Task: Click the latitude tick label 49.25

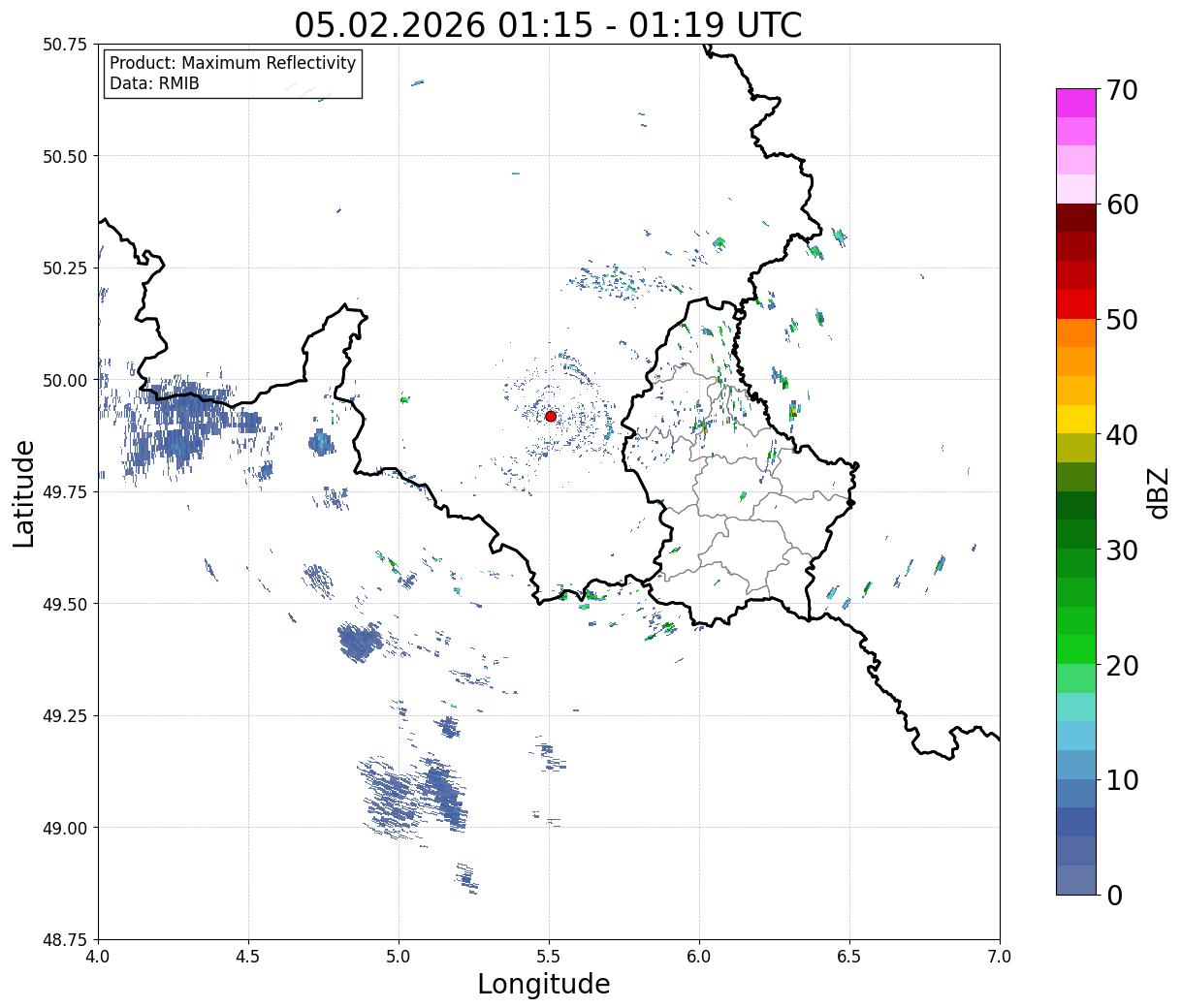Action: 64,716
